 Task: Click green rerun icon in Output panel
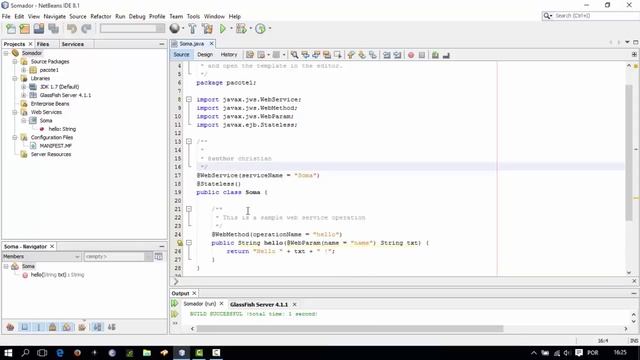click(x=175, y=304)
